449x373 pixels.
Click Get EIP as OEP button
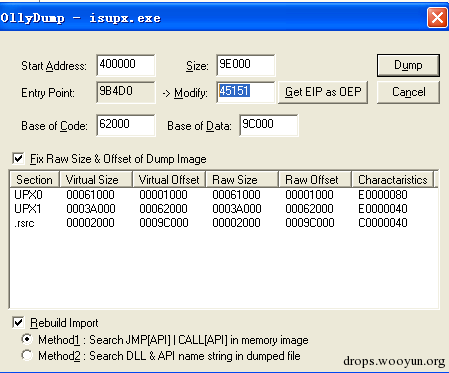click(x=323, y=92)
